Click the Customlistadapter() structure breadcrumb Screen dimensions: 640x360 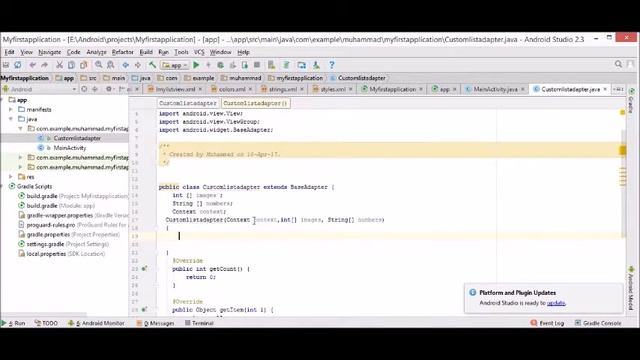coord(256,103)
